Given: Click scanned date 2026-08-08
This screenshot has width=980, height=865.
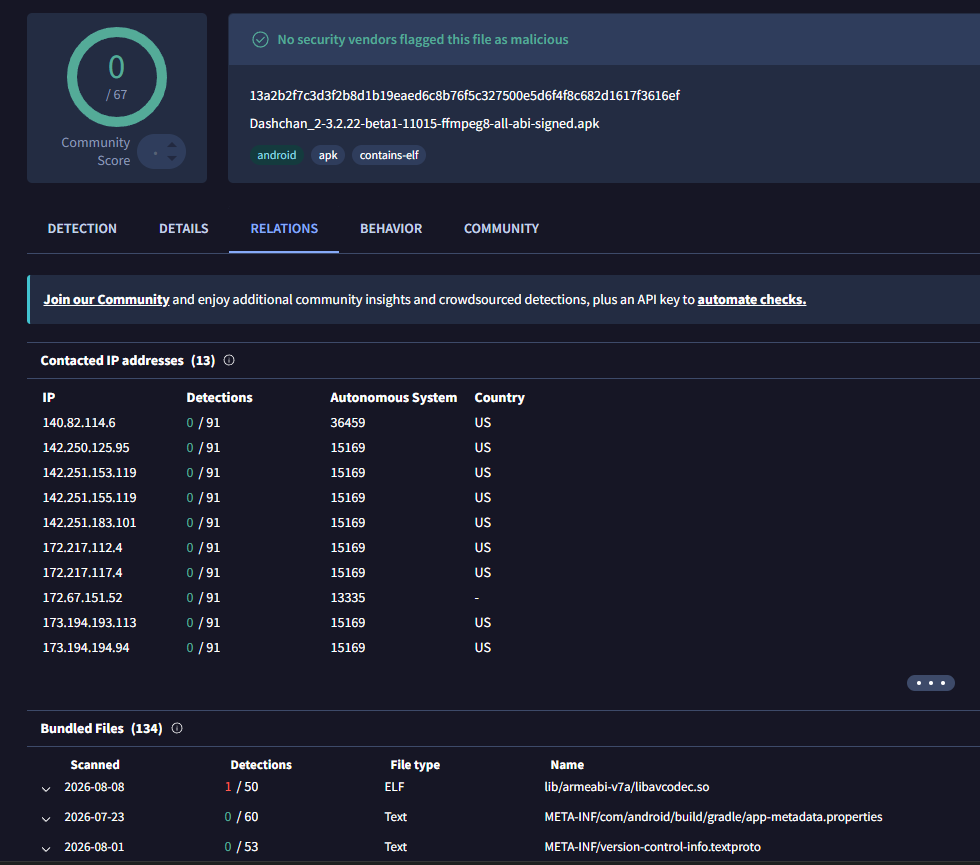Looking at the screenshot, I should [x=94, y=787].
